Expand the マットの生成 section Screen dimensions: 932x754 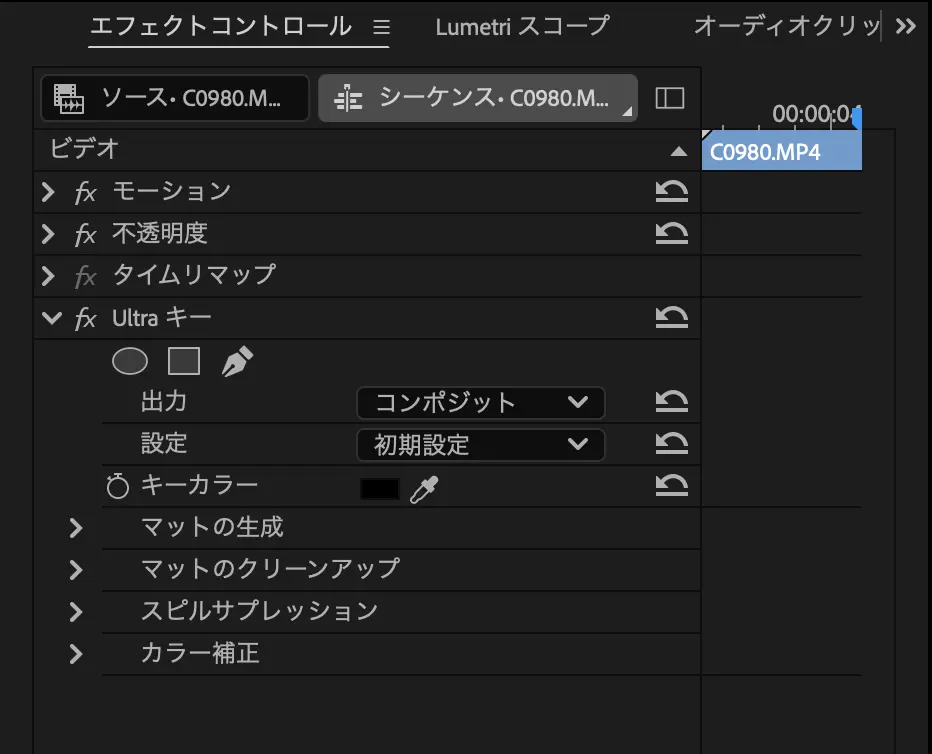76,528
